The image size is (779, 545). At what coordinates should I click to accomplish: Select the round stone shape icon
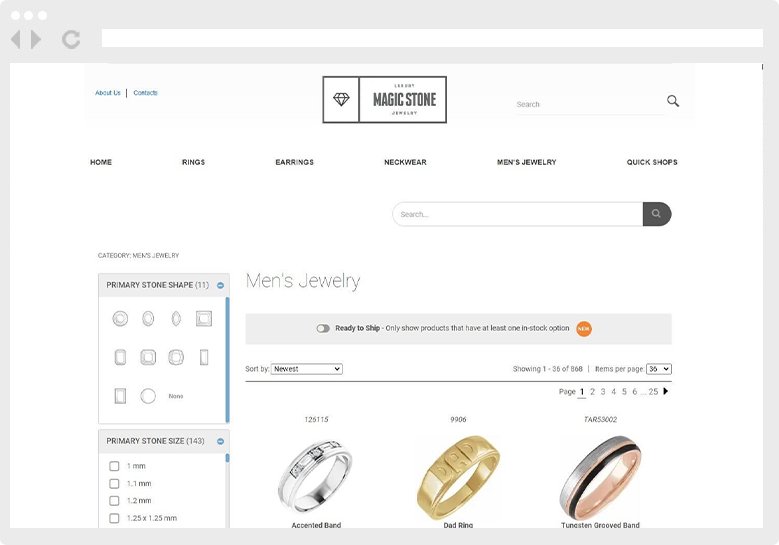pos(120,318)
